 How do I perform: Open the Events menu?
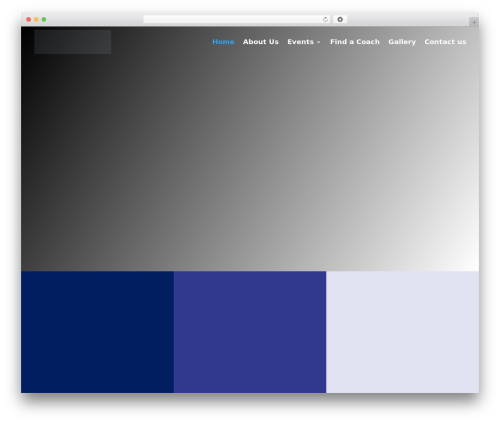tap(300, 42)
